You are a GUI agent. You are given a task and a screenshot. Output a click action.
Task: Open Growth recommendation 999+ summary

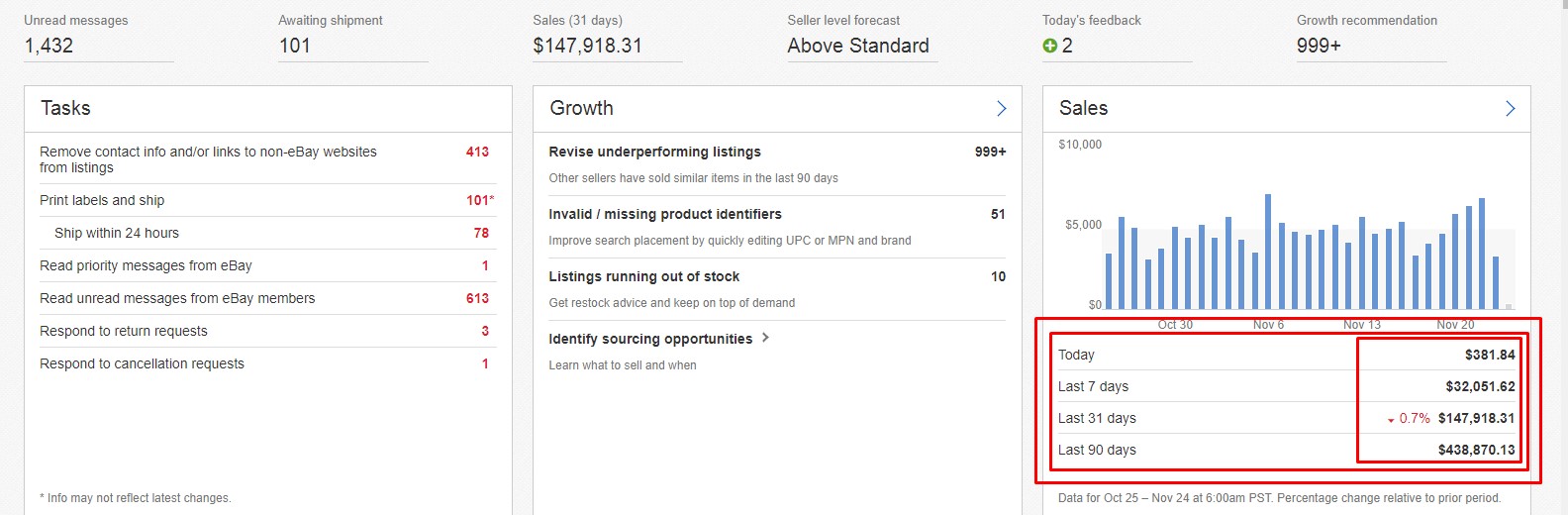coord(1319,46)
